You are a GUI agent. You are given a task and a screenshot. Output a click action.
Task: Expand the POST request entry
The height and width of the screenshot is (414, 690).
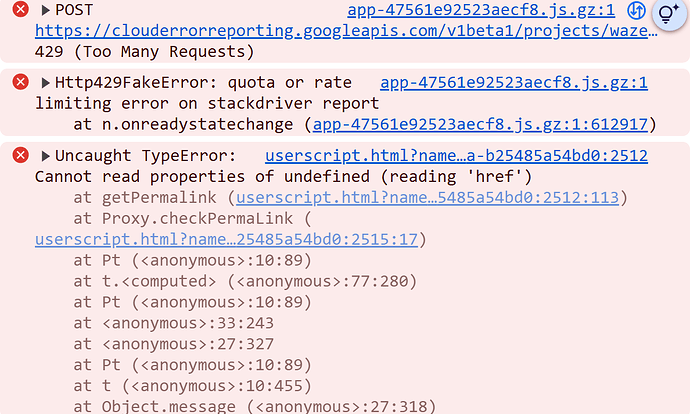coord(45,10)
